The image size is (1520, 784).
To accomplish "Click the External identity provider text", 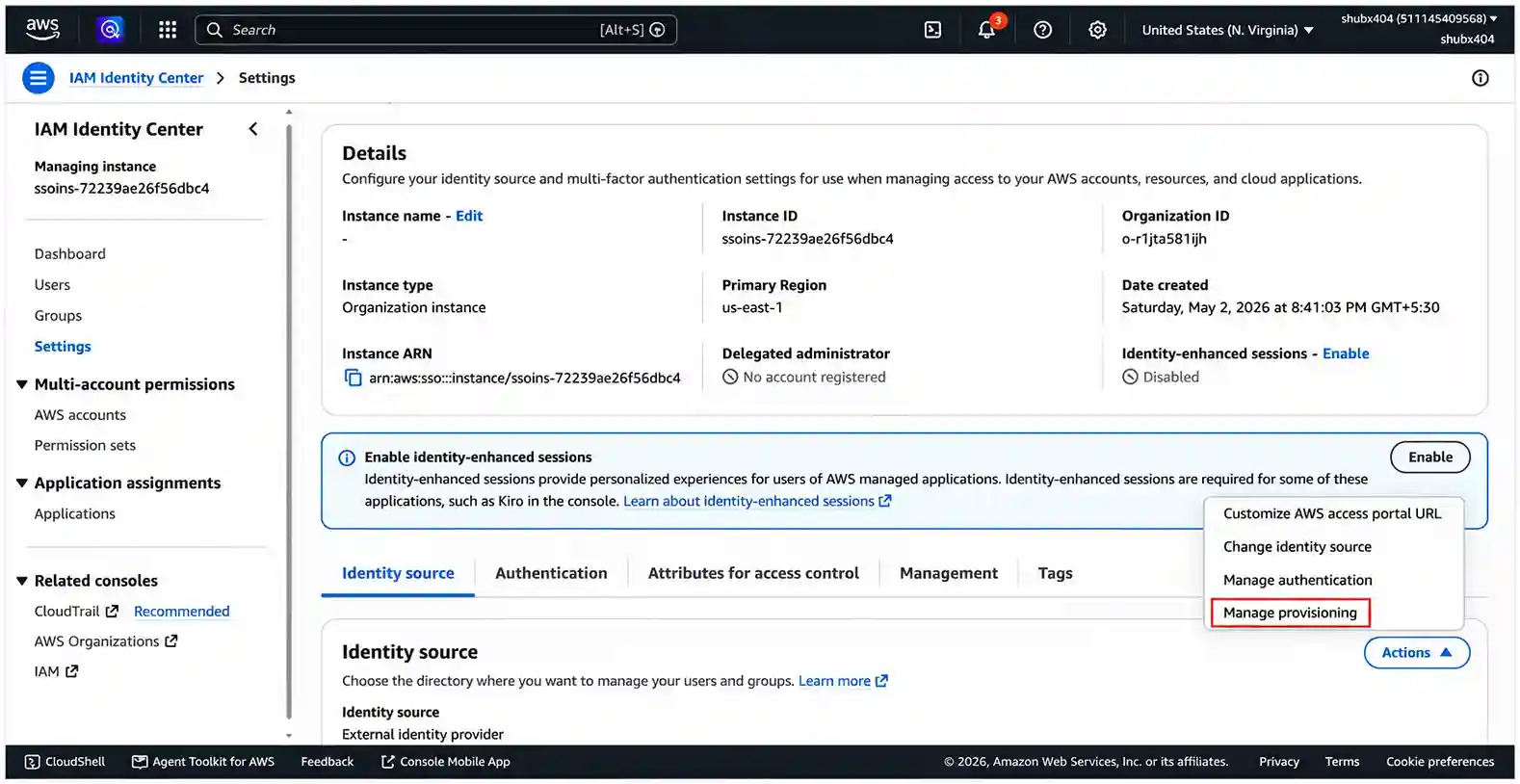I will click(423, 734).
